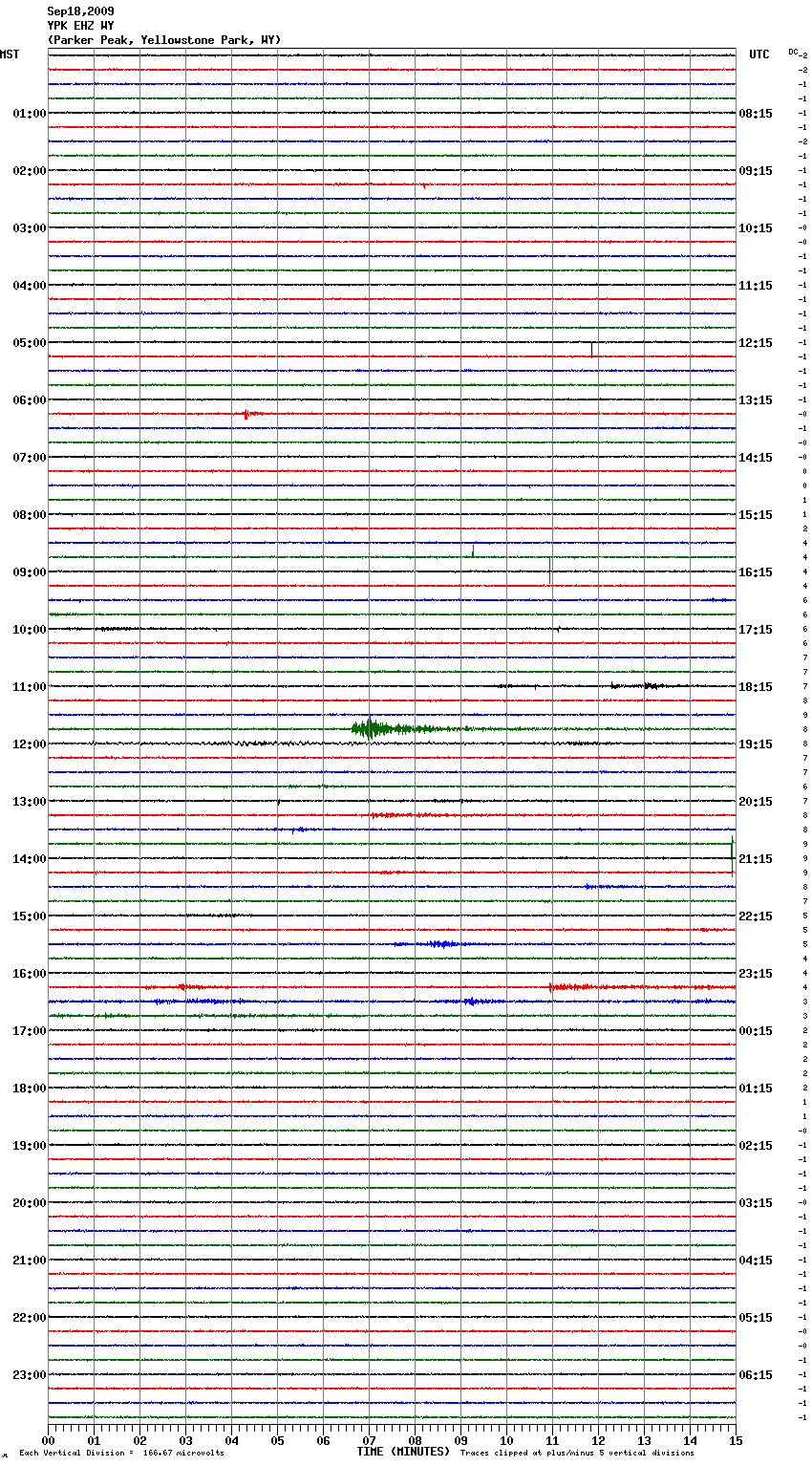The height and width of the screenshot is (1466, 812).
Task: Select the 05:00 MST time label
Action: click(x=30, y=343)
